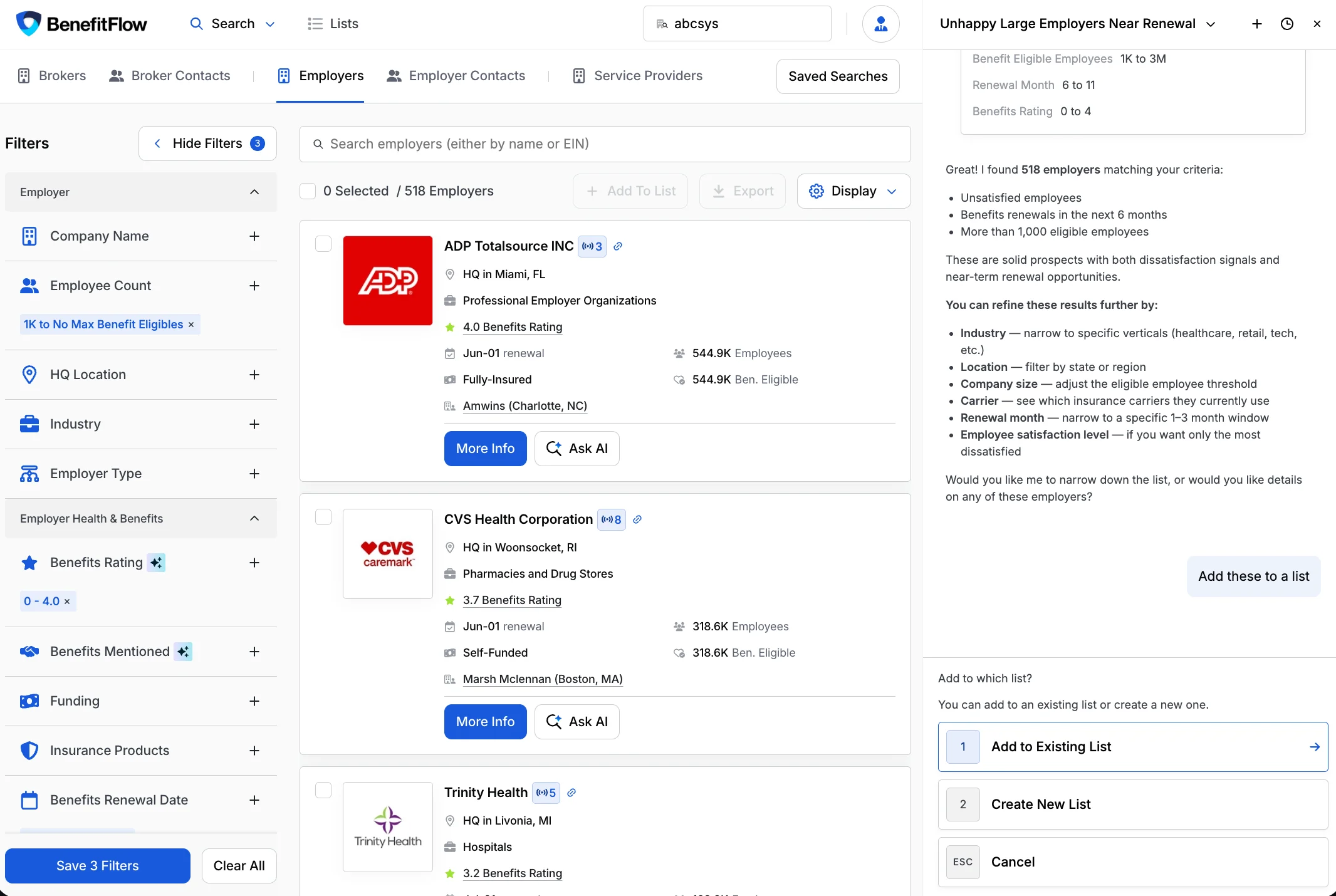Clear All filters
Image resolution: width=1336 pixels, height=896 pixels.
click(x=239, y=866)
